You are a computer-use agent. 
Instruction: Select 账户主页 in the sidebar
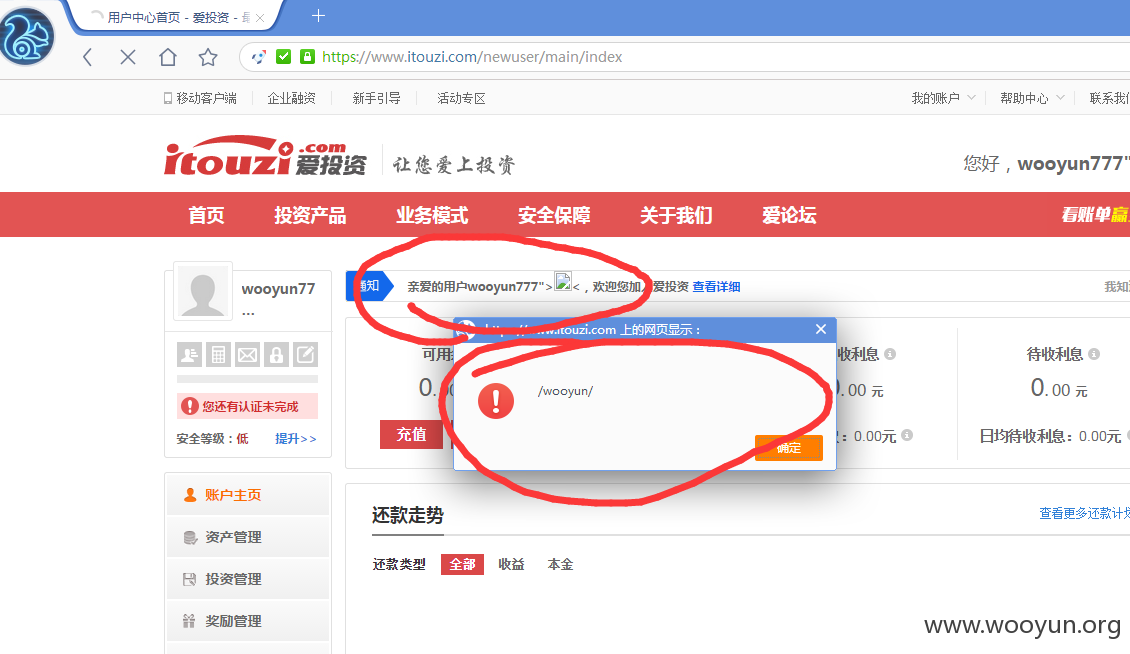pyautogui.click(x=248, y=495)
